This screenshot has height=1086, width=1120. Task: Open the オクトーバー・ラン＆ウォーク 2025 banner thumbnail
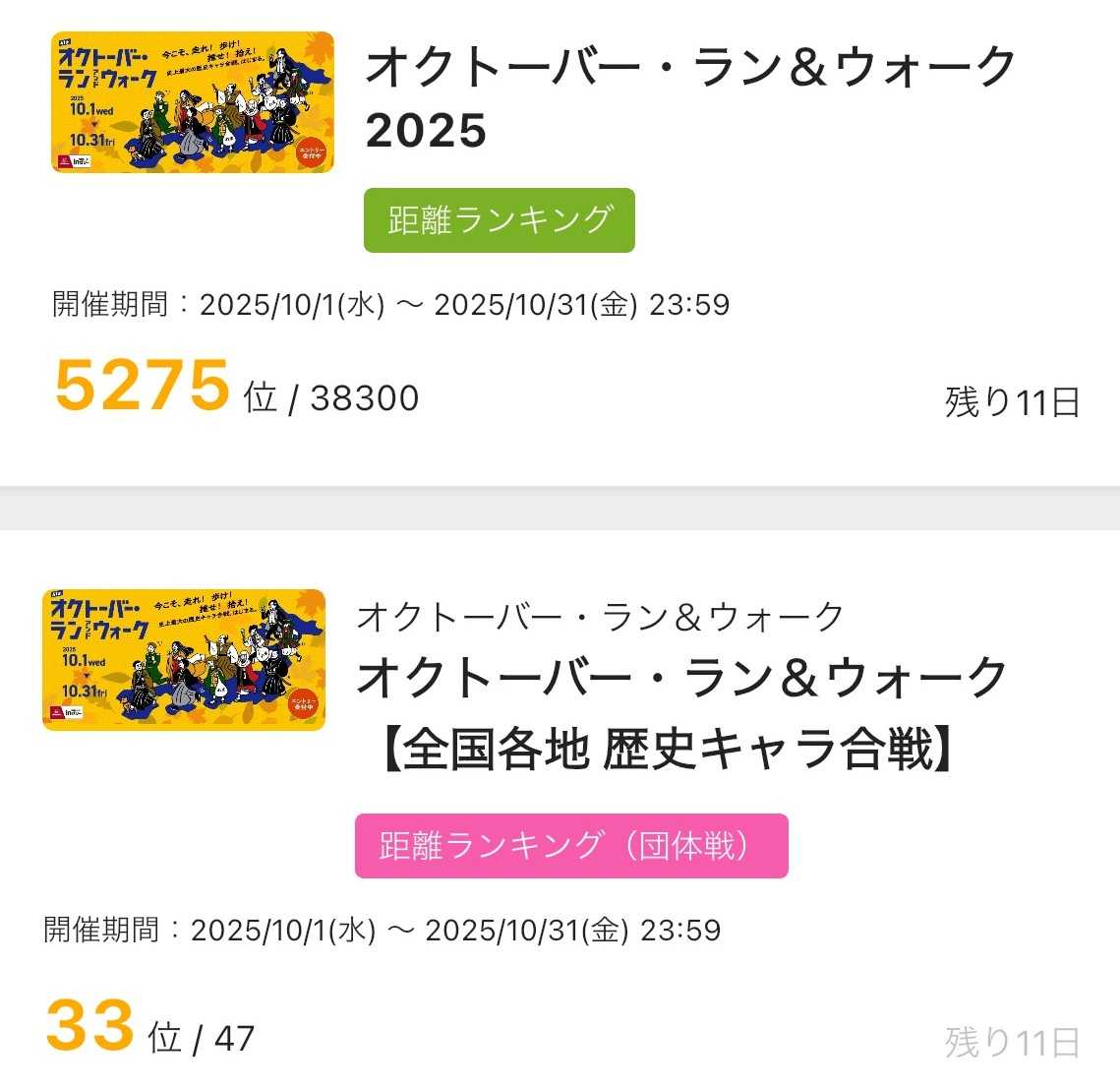(x=193, y=102)
